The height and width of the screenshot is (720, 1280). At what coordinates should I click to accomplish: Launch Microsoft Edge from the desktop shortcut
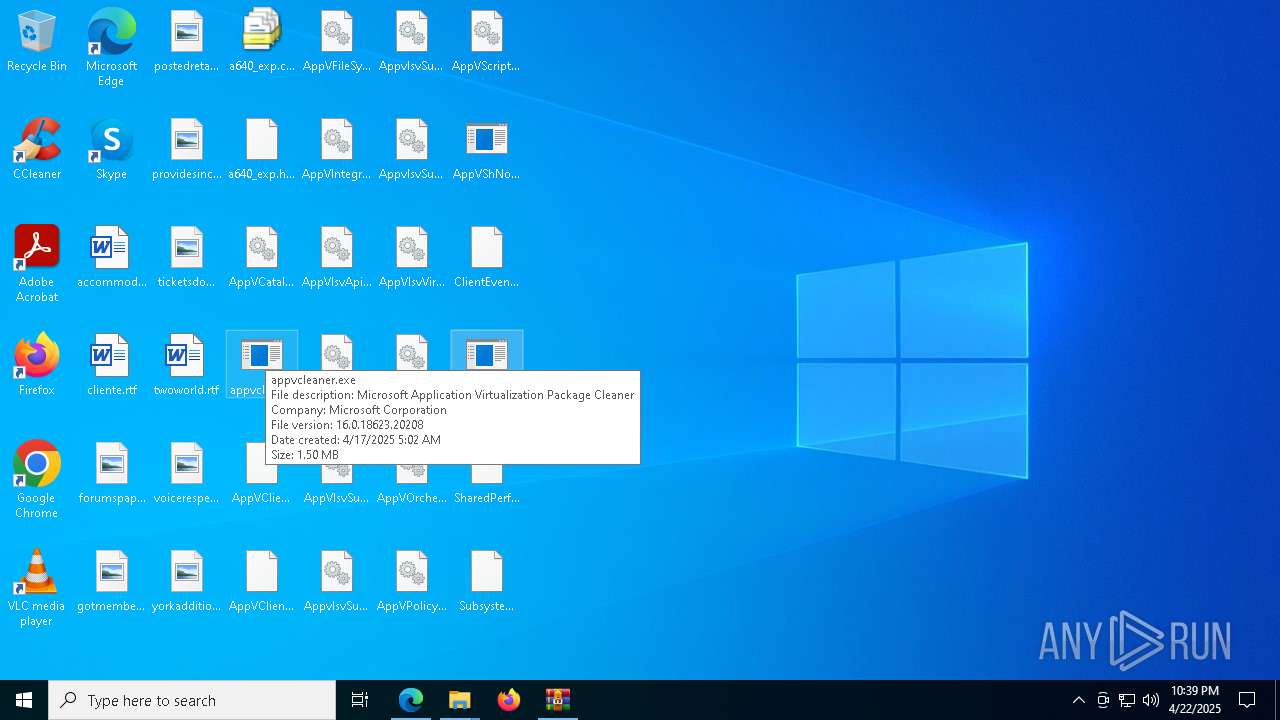pyautogui.click(x=111, y=48)
